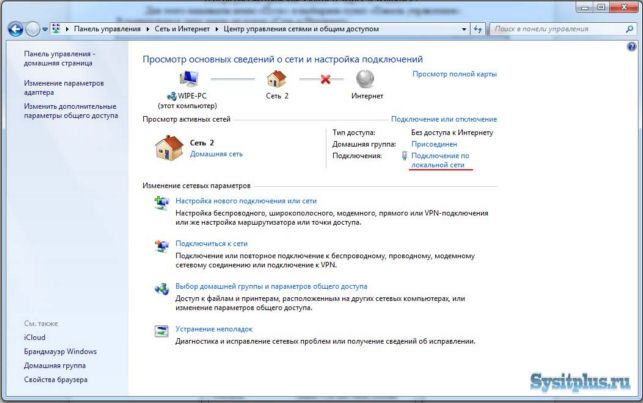
Task: Click the large house icon for active network
Action: pos(169,148)
